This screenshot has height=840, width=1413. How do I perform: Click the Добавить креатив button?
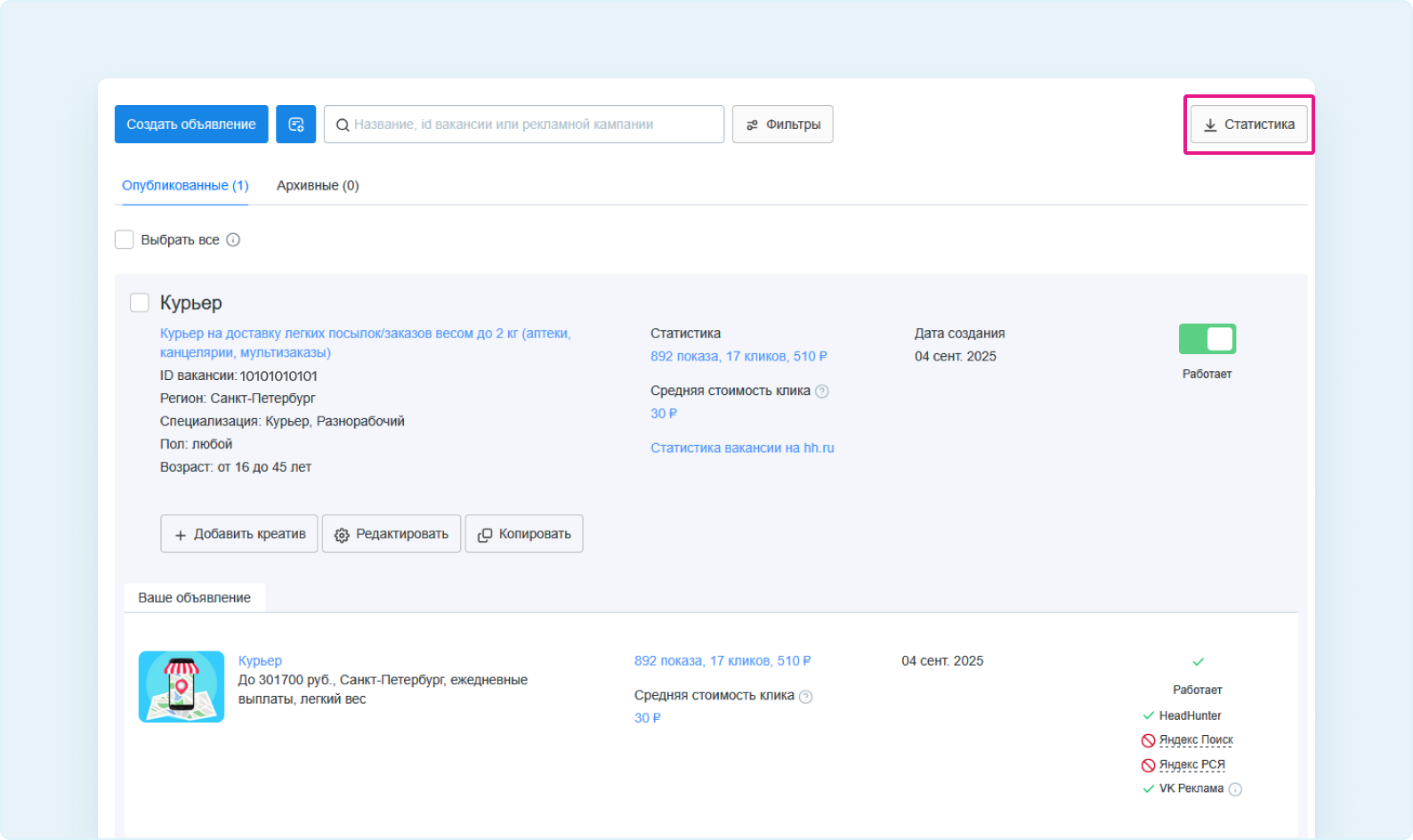point(238,534)
